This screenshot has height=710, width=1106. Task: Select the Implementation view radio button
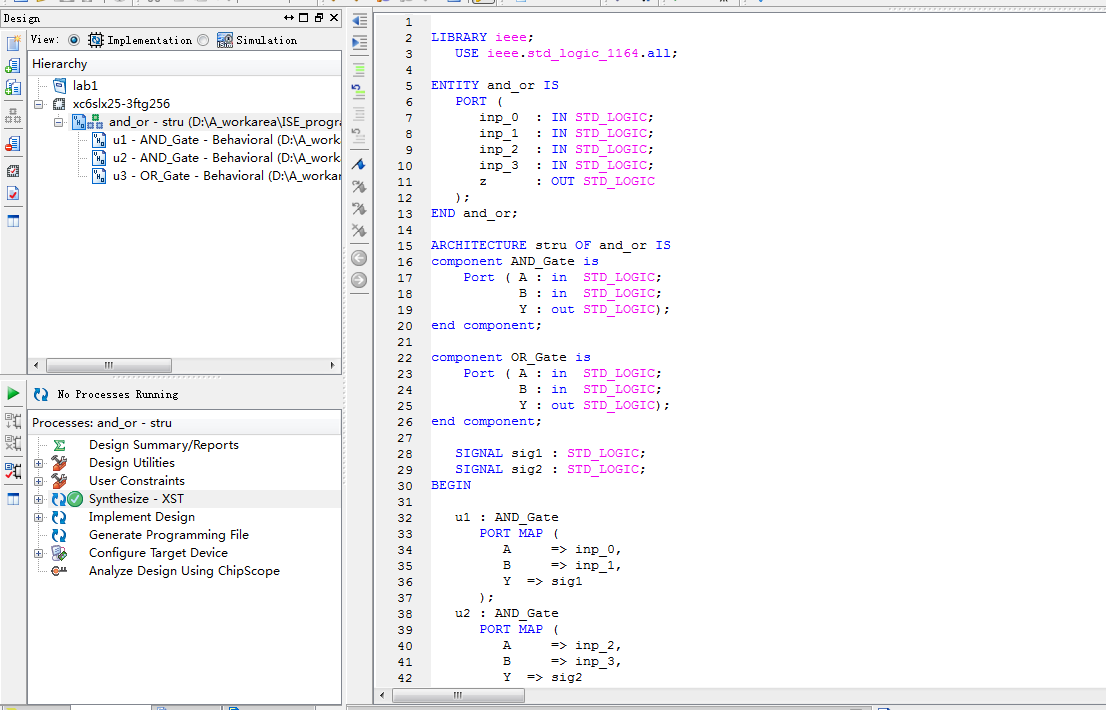pos(74,40)
